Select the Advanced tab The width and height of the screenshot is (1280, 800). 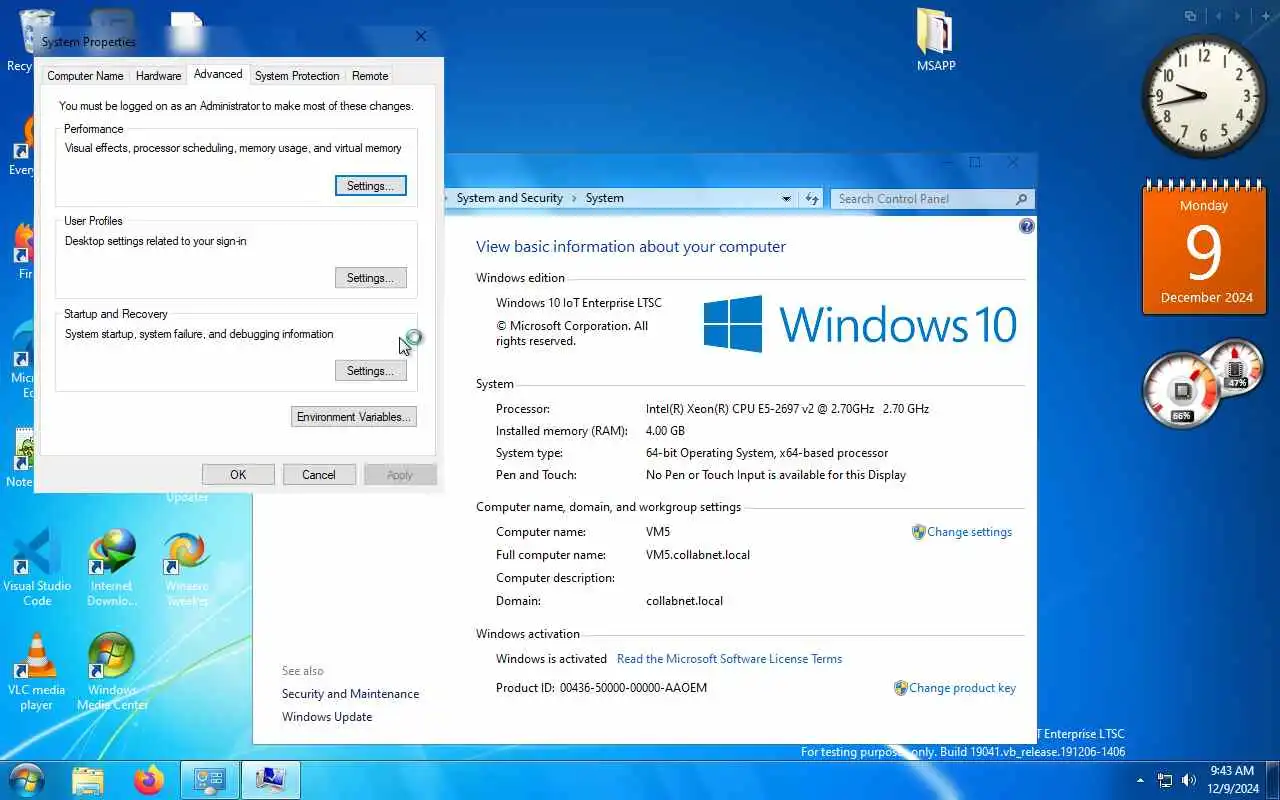click(x=218, y=74)
